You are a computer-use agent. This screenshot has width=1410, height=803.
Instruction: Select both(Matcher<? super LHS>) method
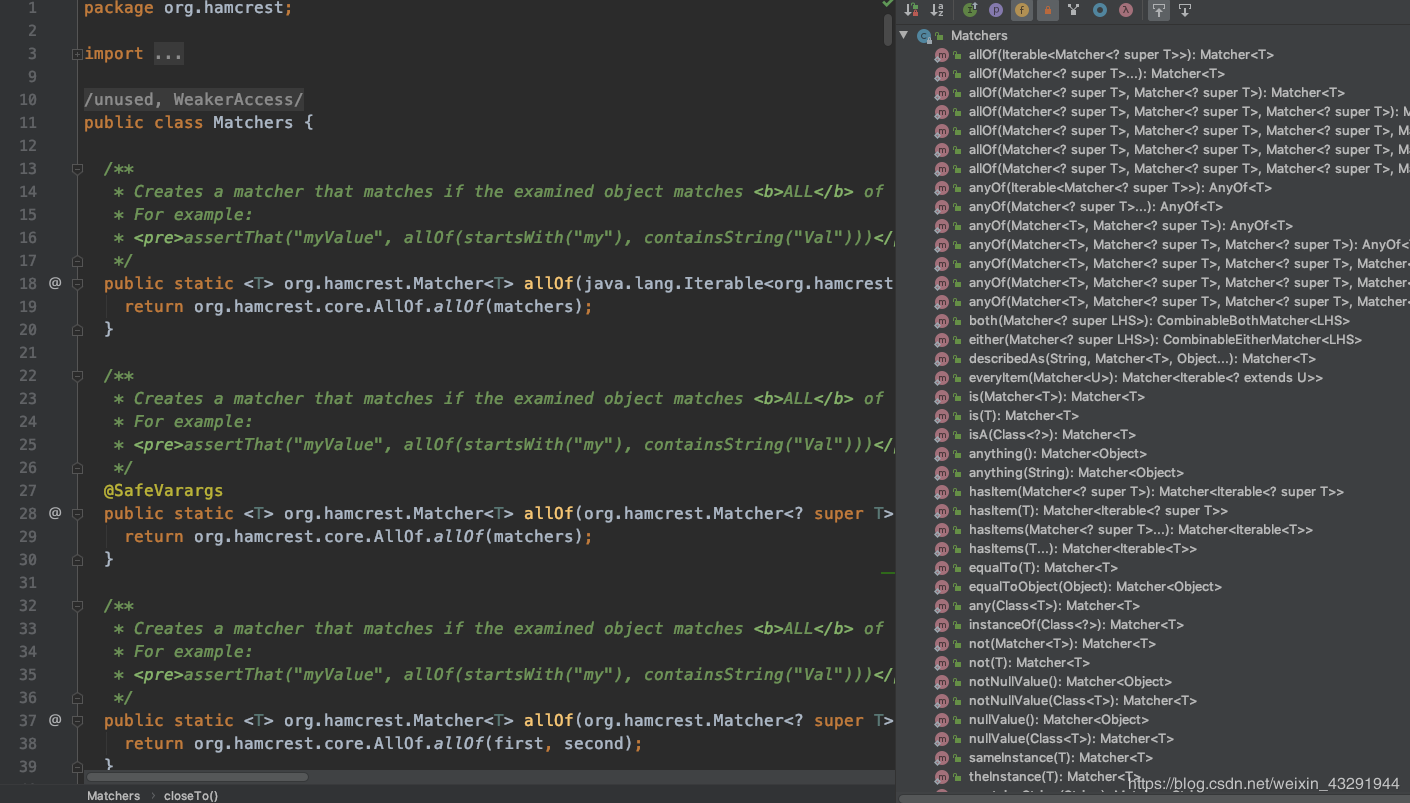pos(1159,321)
